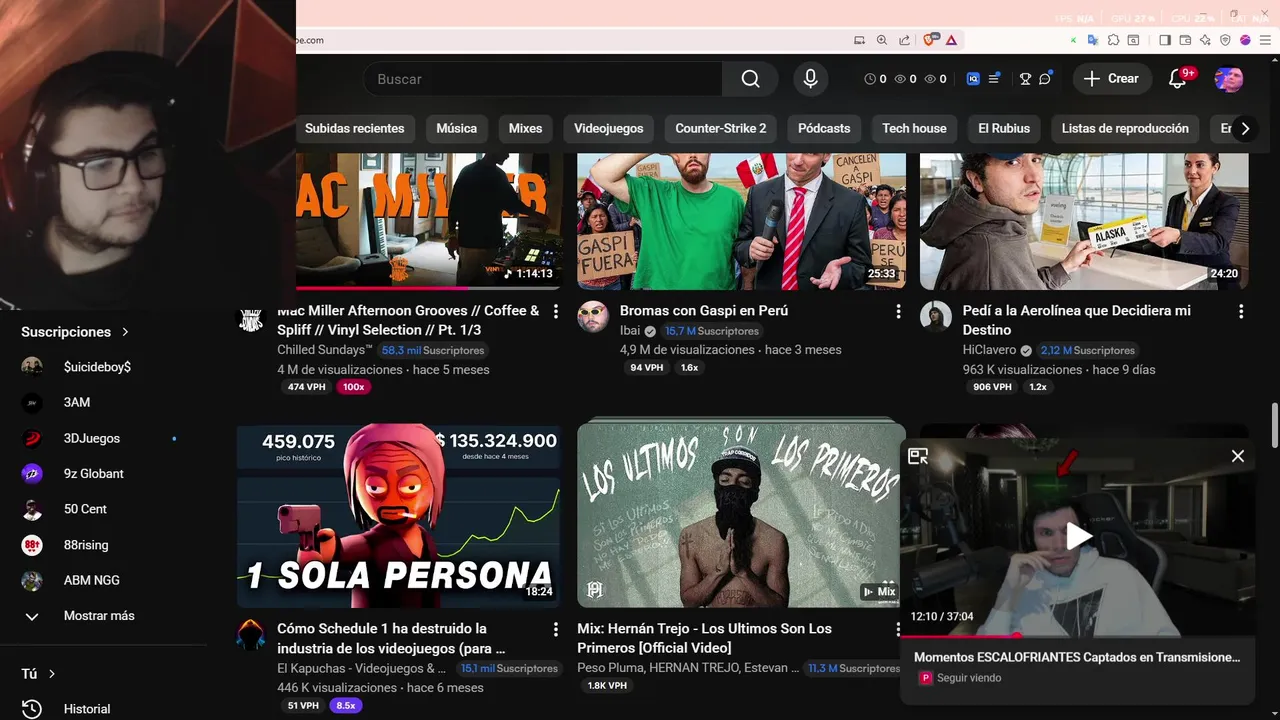The width and height of the screenshot is (1280, 720).
Task: Open options menu for Hernán Trejo mix
Action: [x=898, y=630]
